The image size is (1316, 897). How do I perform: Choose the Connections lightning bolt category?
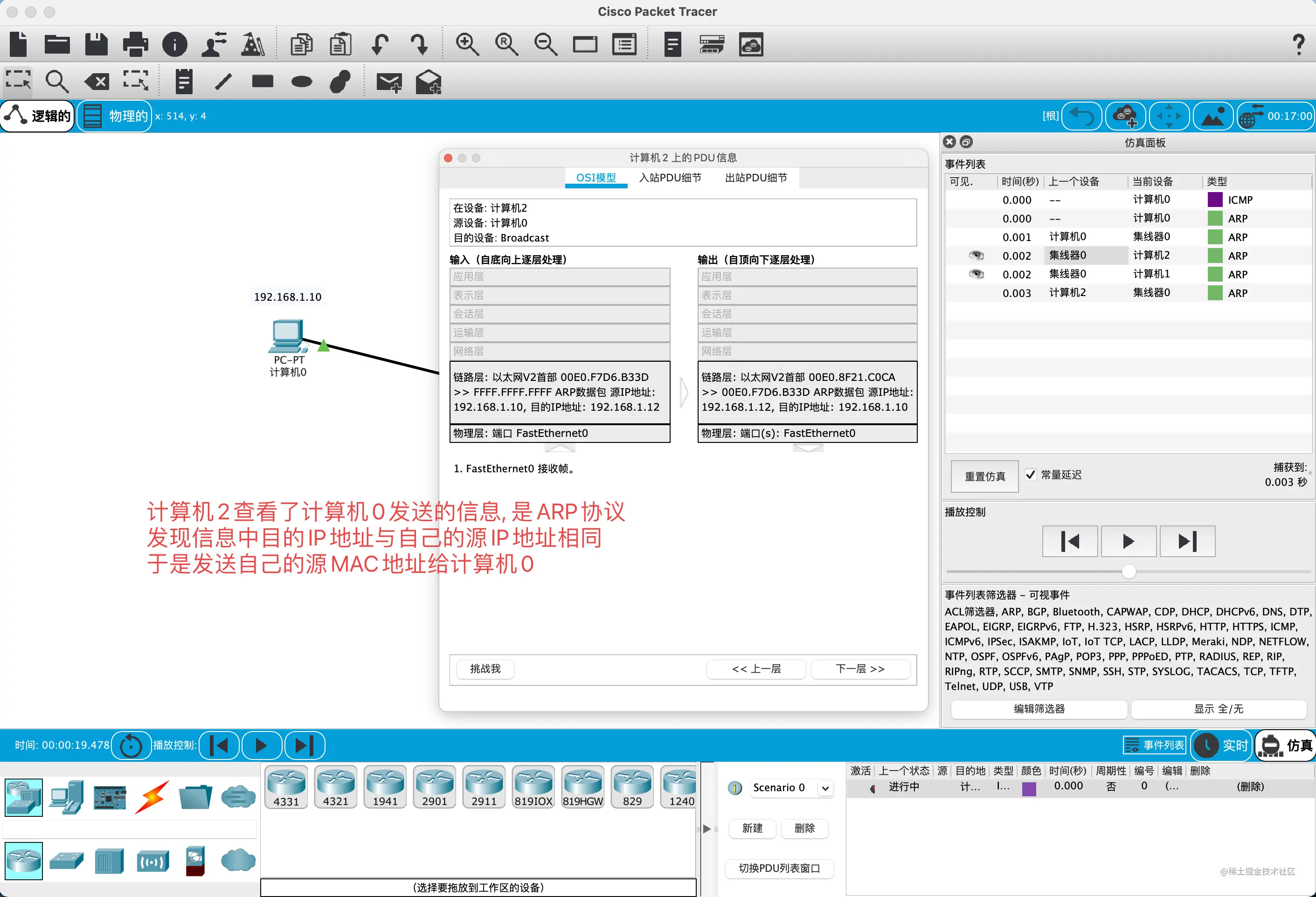152,797
